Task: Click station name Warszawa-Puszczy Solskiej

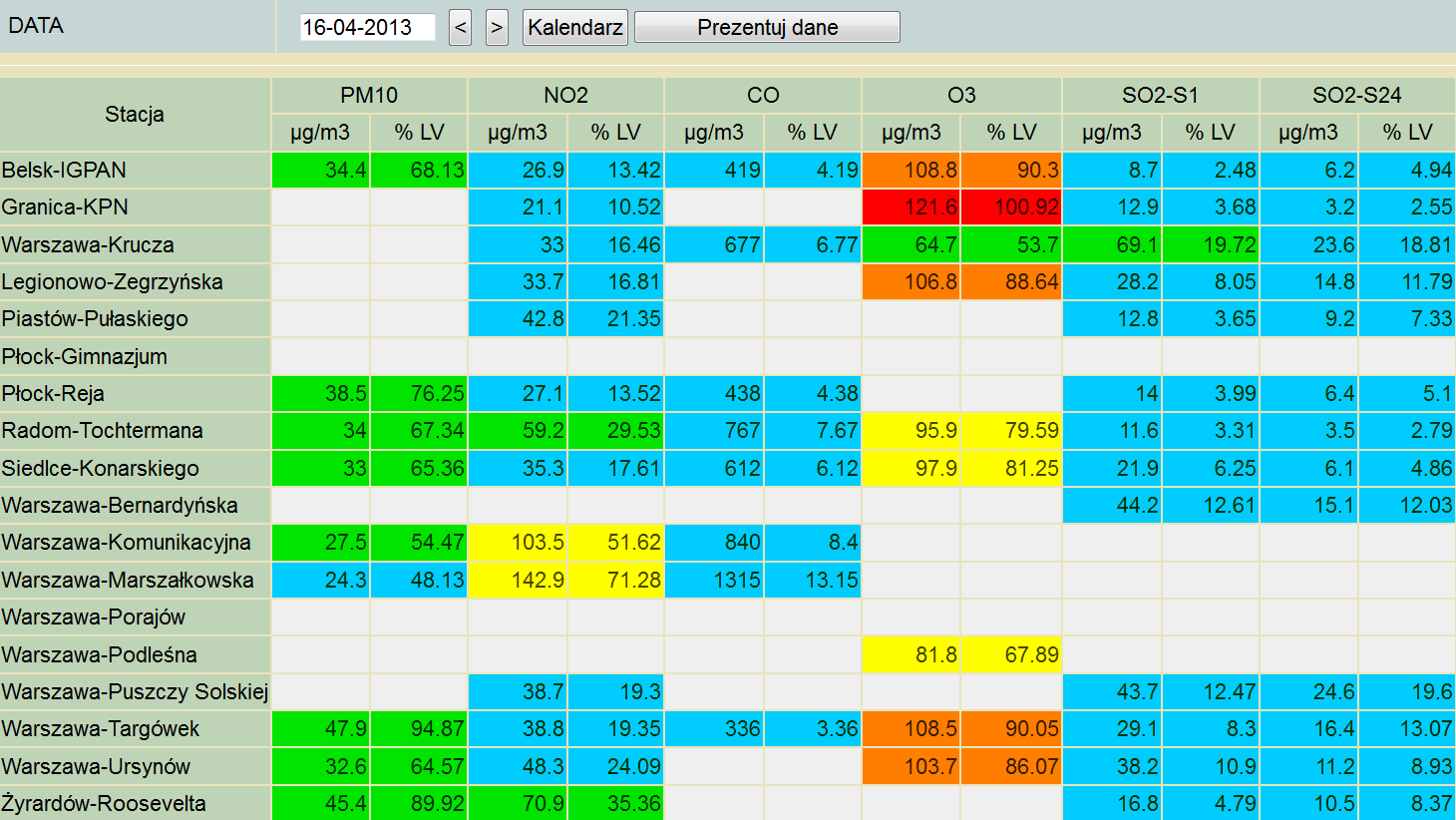Action: point(135,691)
